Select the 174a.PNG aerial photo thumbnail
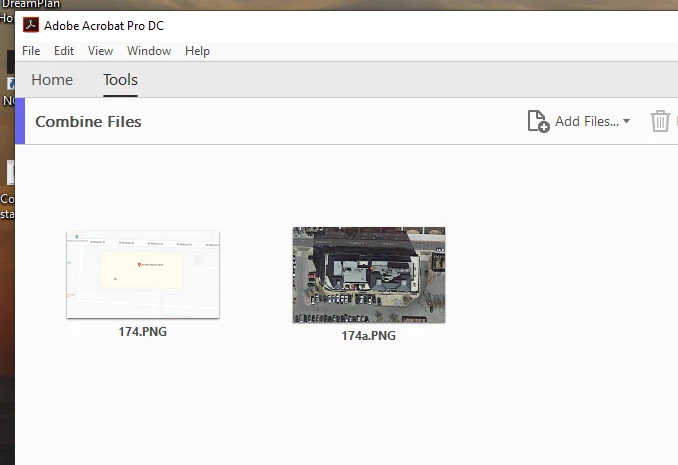Screen dimensions: 678x465 369,275
